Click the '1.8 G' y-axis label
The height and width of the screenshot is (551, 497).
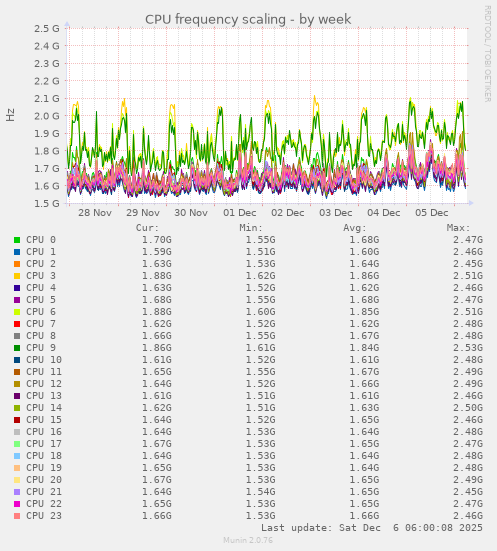[x=47, y=151]
